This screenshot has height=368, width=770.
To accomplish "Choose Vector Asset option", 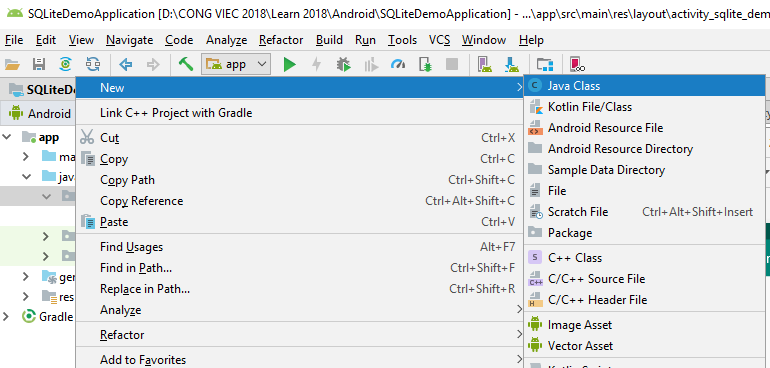I will [645, 346].
